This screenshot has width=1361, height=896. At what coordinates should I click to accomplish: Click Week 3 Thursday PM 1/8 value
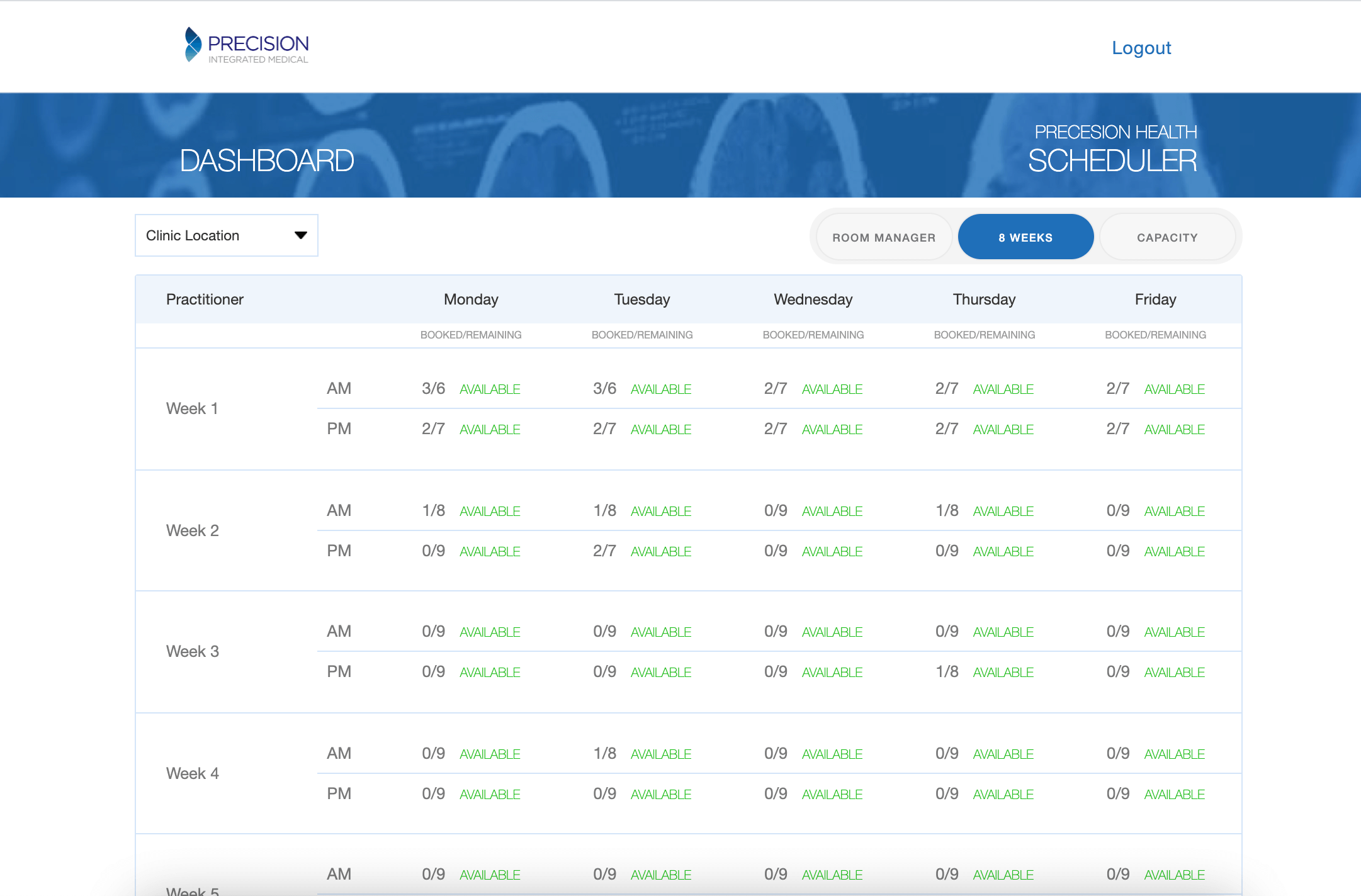pos(947,671)
